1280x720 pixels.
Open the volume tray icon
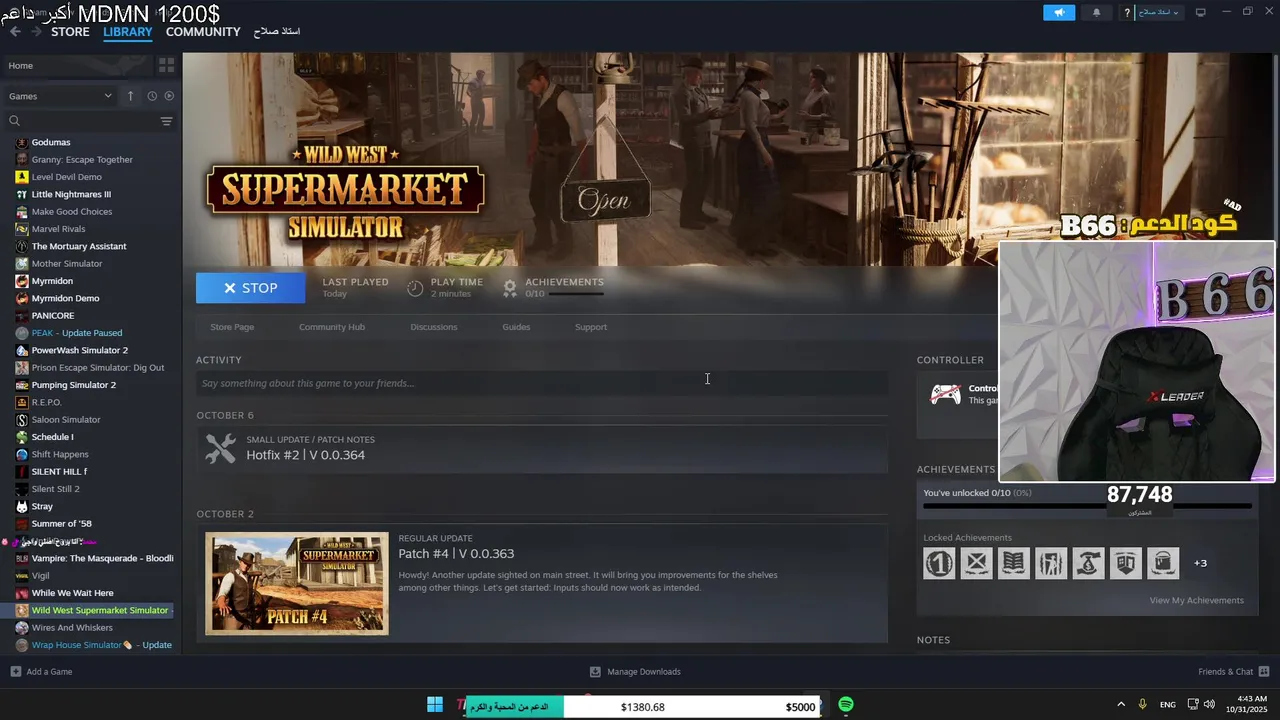[x=1210, y=705]
